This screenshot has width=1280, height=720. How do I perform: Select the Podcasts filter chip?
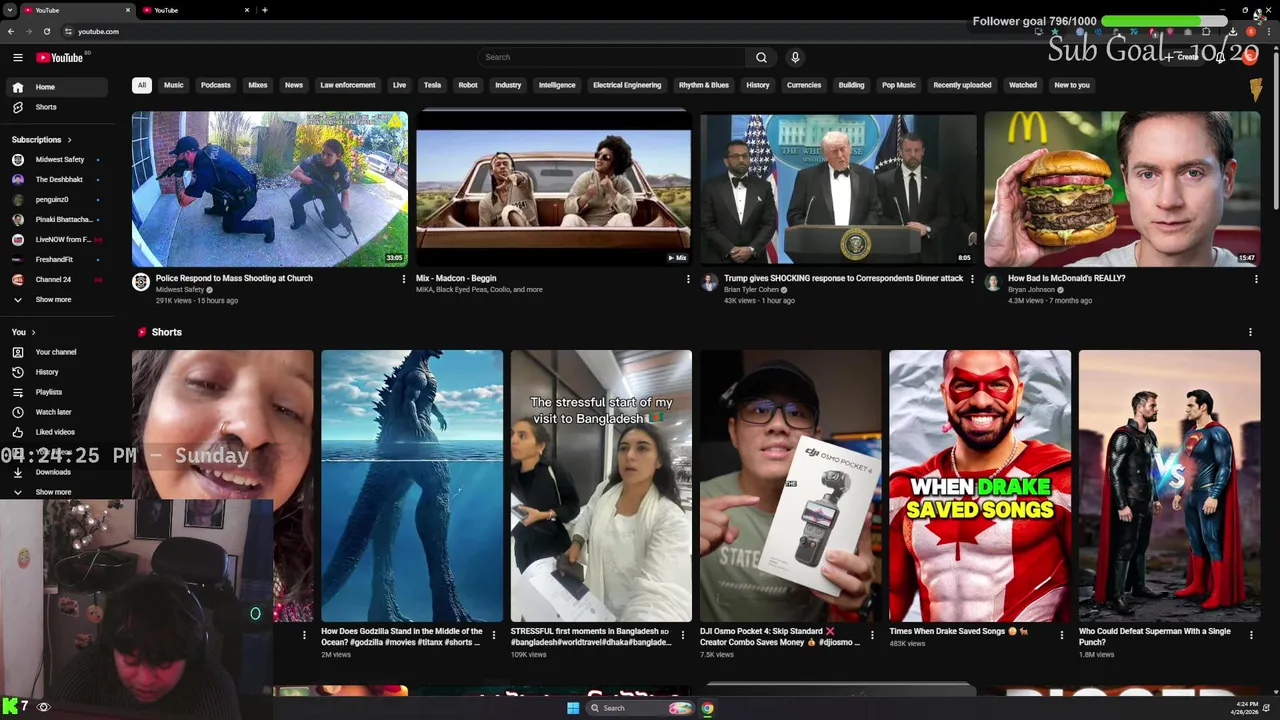pos(216,85)
